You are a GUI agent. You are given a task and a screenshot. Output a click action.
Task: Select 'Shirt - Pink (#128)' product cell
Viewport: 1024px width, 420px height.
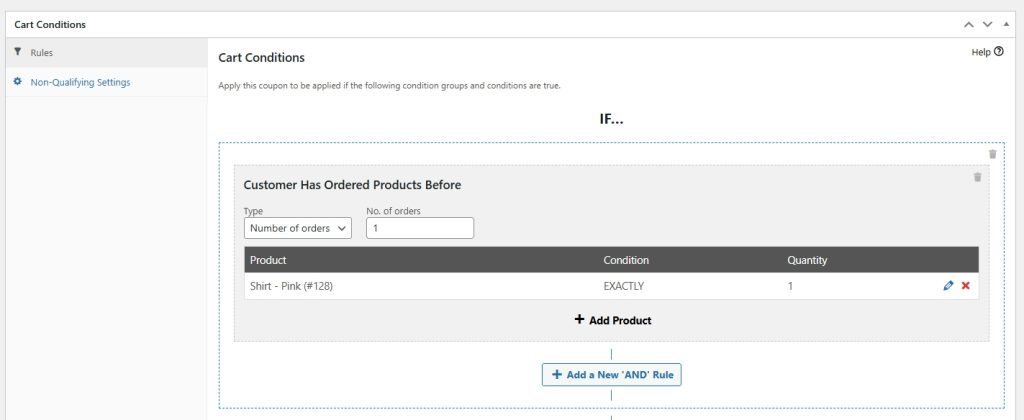coord(291,286)
